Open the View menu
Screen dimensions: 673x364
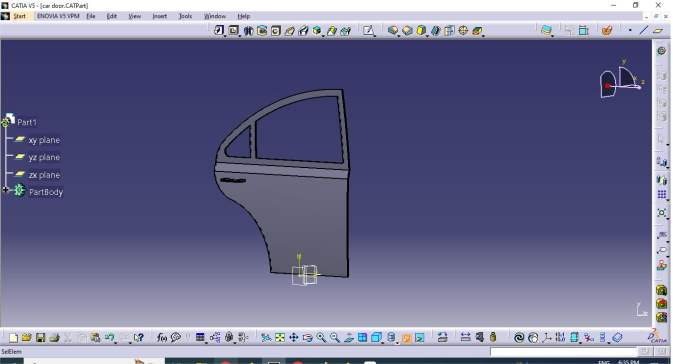click(135, 16)
